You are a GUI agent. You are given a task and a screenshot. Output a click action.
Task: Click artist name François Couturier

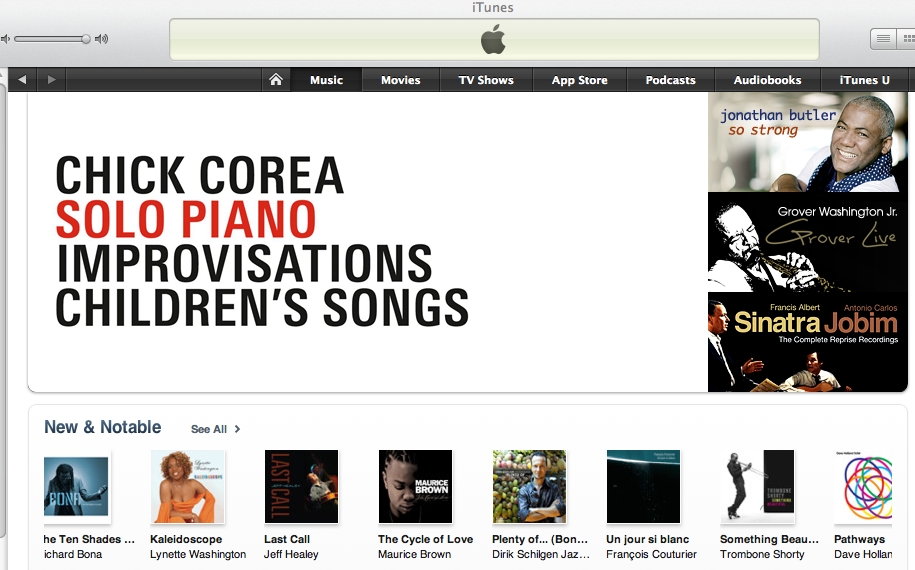coord(651,554)
